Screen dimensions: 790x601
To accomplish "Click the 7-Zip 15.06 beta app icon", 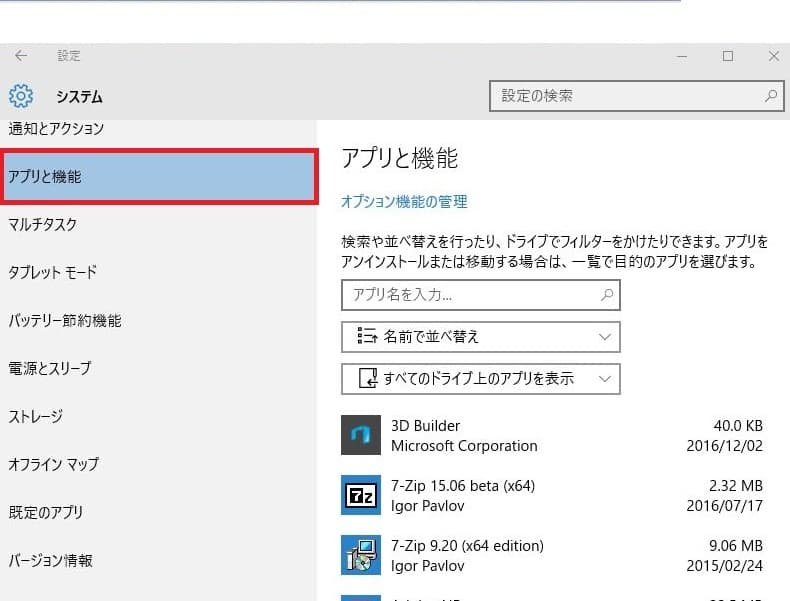I will (x=361, y=495).
